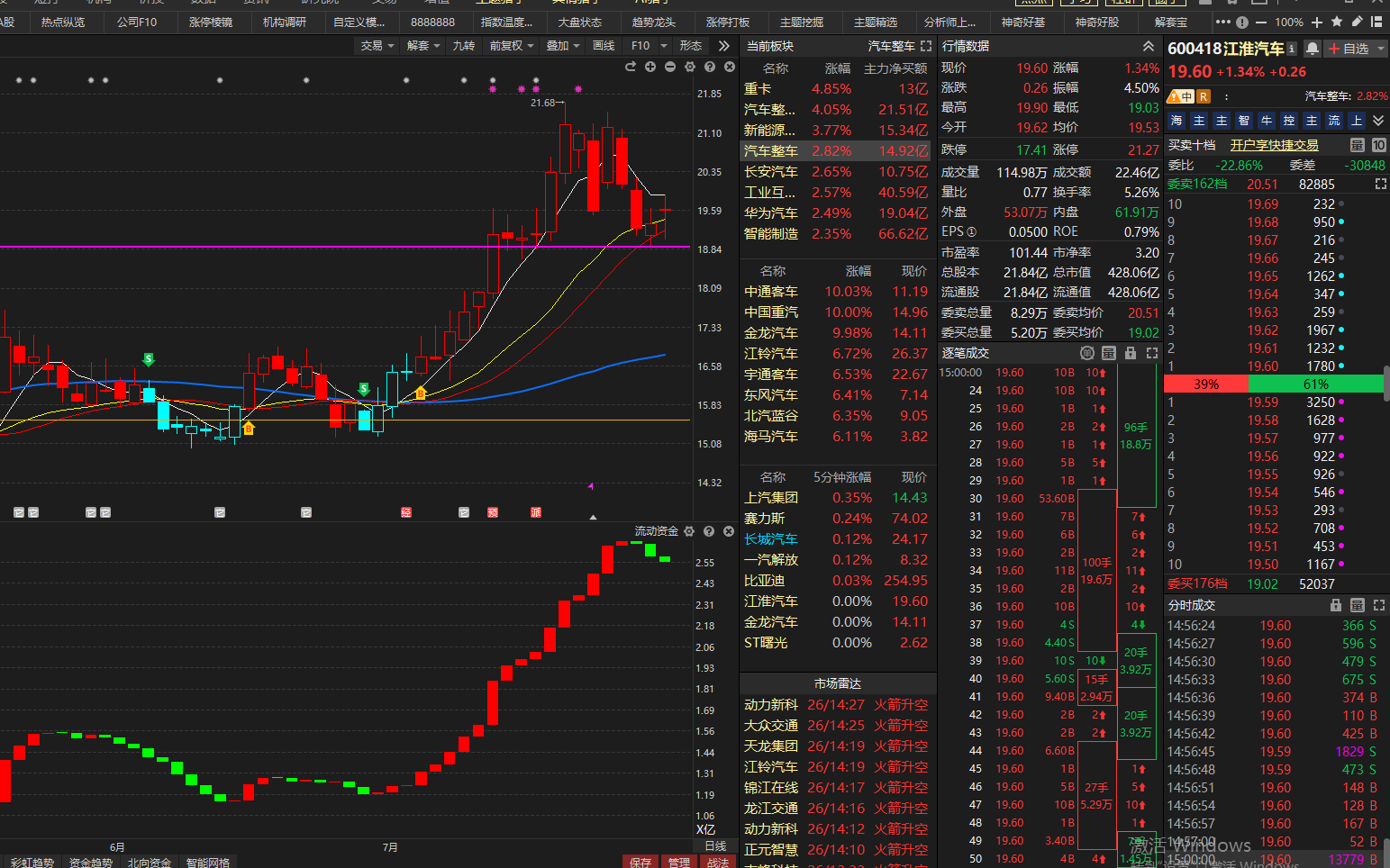Click the 流 tag in the blue tag row
The height and width of the screenshot is (868, 1390).
coord(1334,121)
